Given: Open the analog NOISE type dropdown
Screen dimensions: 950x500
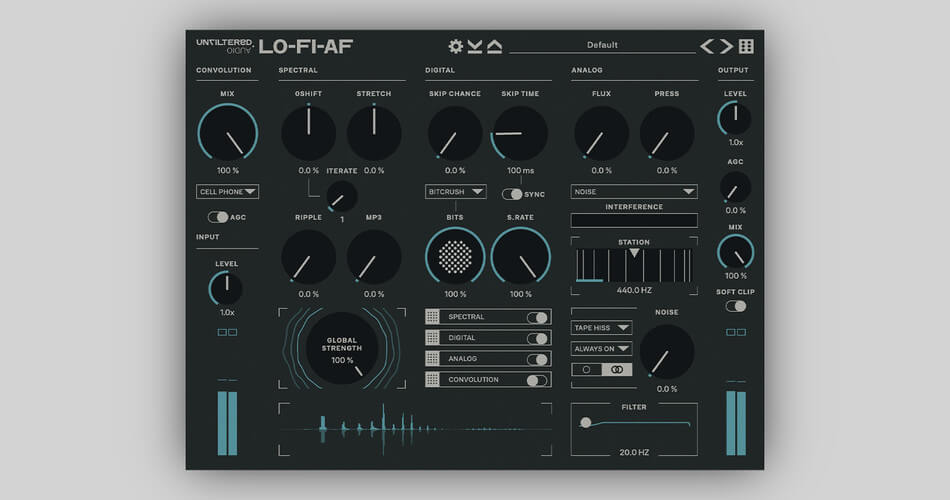Looking at the screenshot, I should (x=634, y=192).
